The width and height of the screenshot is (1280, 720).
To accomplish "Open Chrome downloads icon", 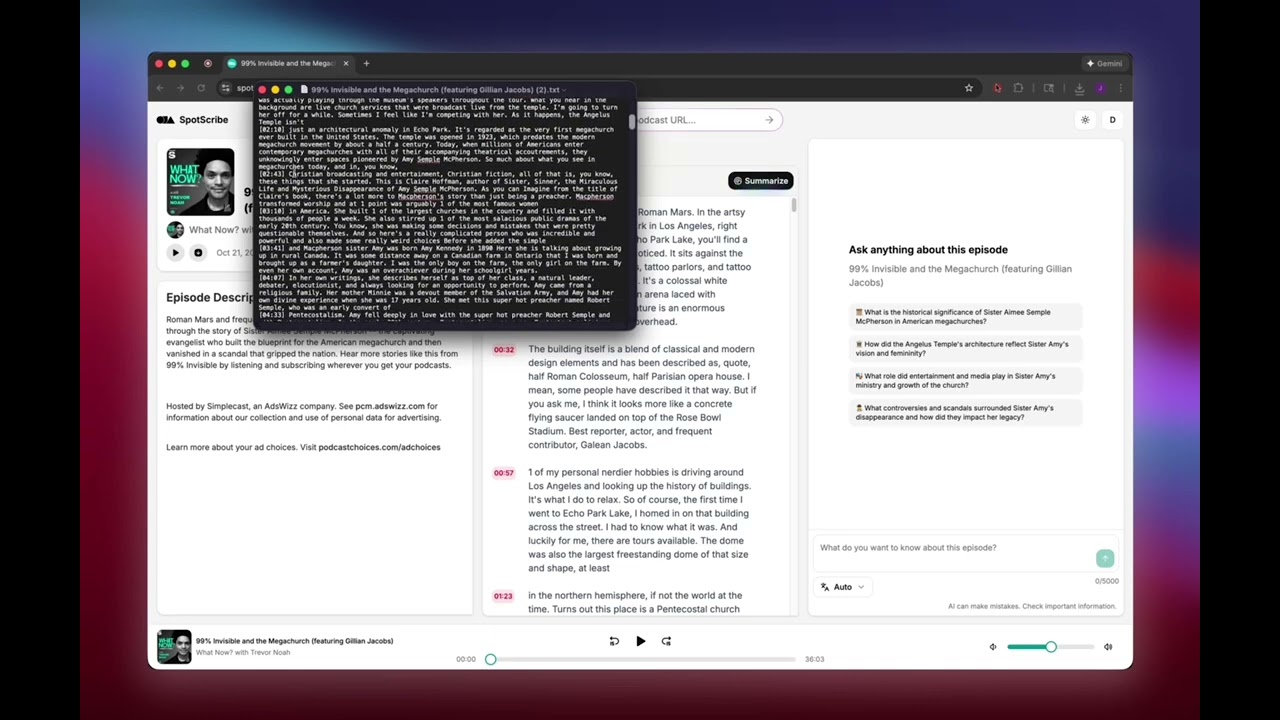I will pos(1079,88).
